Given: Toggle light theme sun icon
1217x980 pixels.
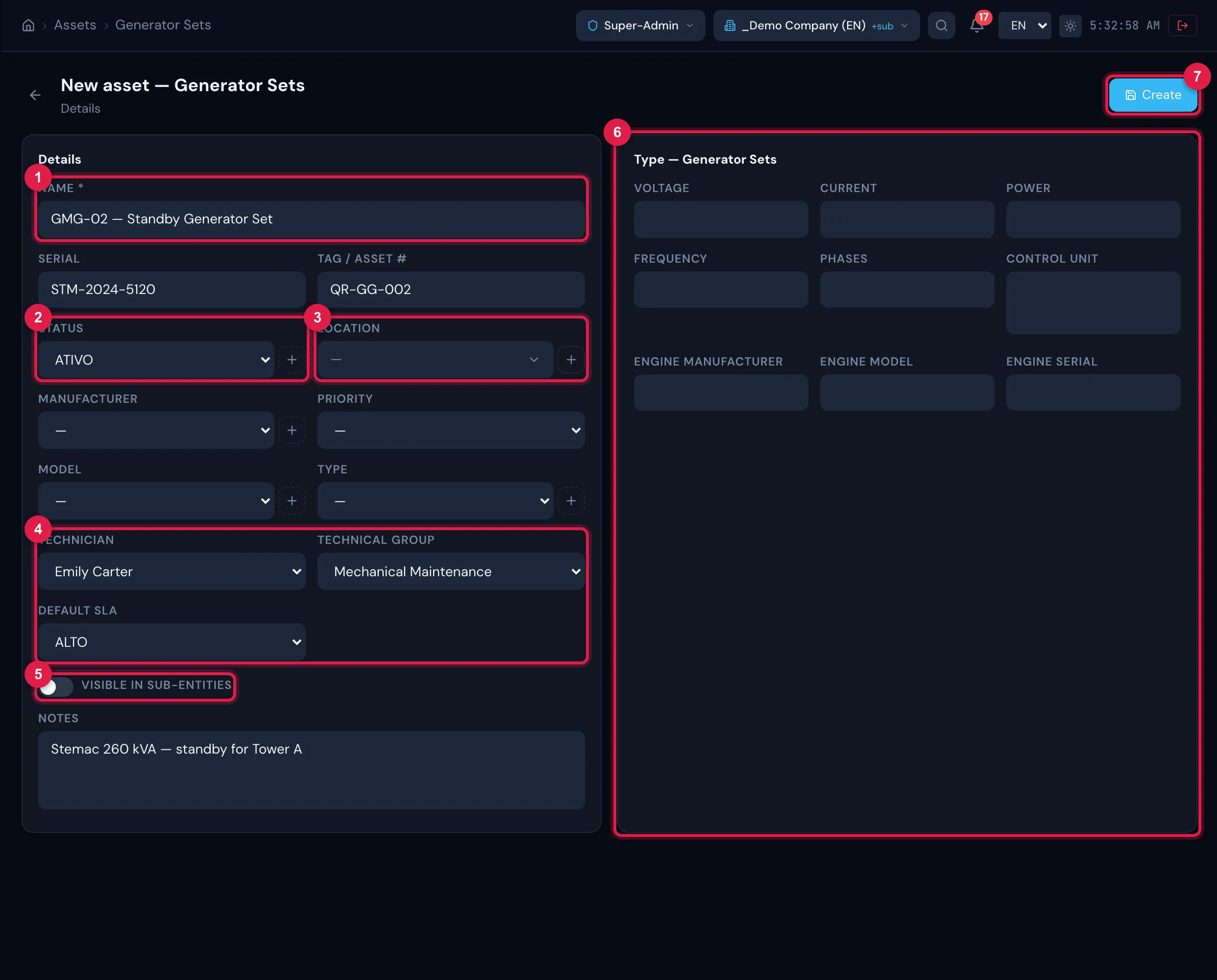Looking at the screenshot, I should tap(1070, 25).
